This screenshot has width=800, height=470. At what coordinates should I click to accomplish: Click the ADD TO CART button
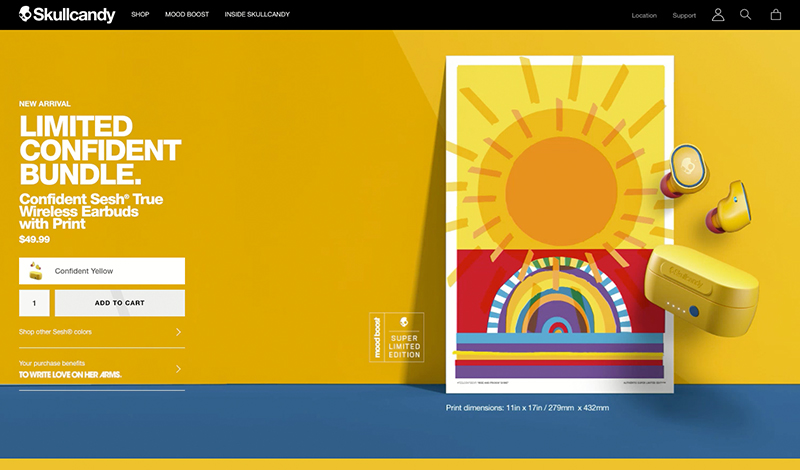click(120, 303)
